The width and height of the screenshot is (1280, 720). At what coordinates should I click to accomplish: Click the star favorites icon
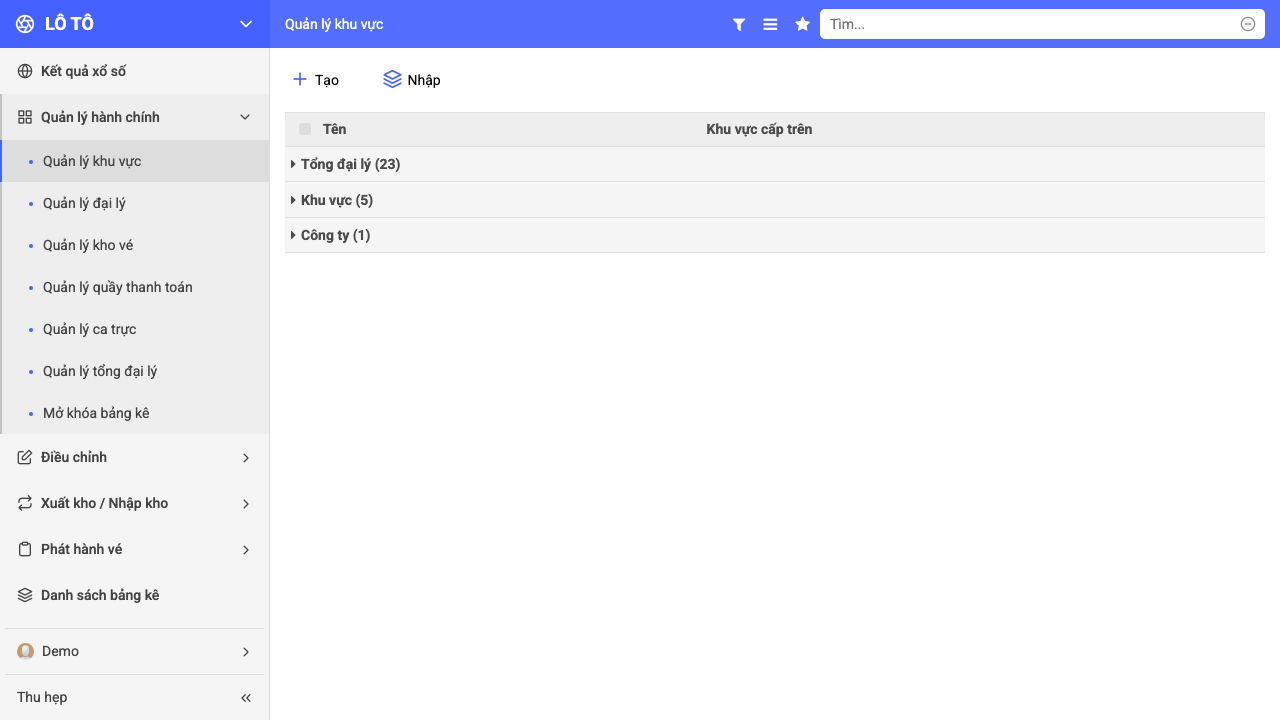(802, 24)
